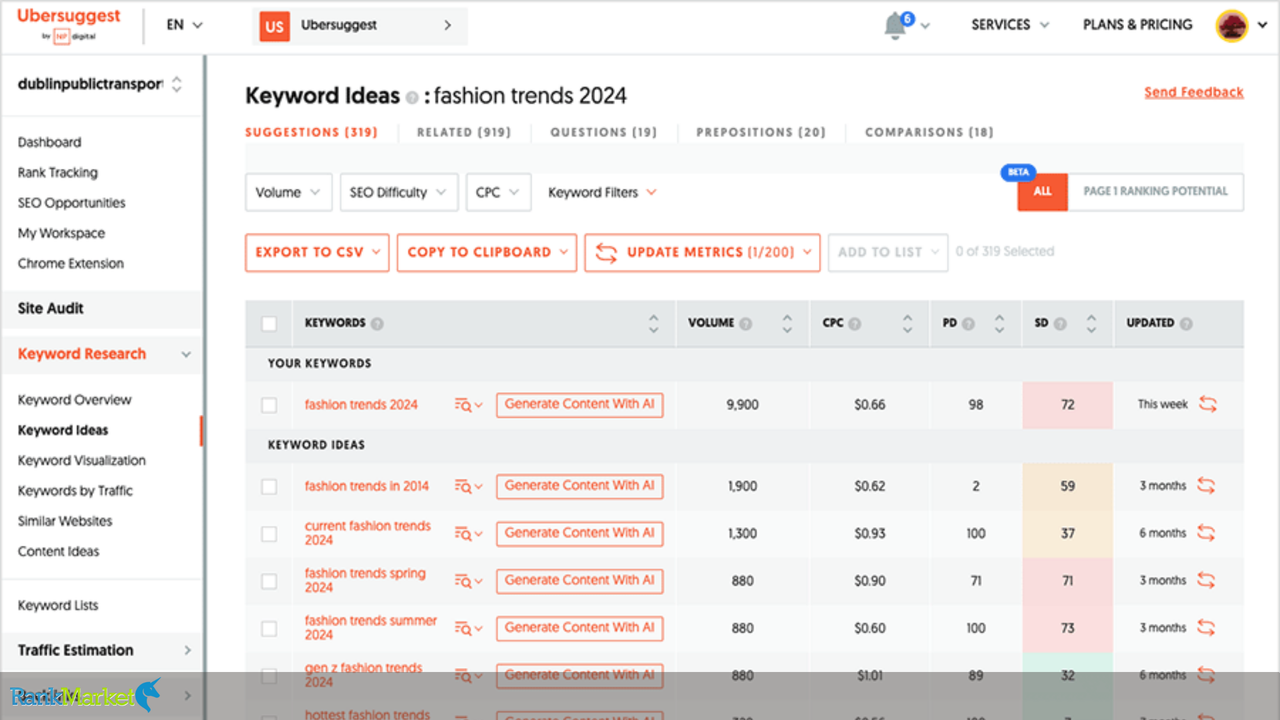The width and height of the screenshot is (1280, 720).
Task: Sort by CPC column arrows
Action: tap(907, 323)
